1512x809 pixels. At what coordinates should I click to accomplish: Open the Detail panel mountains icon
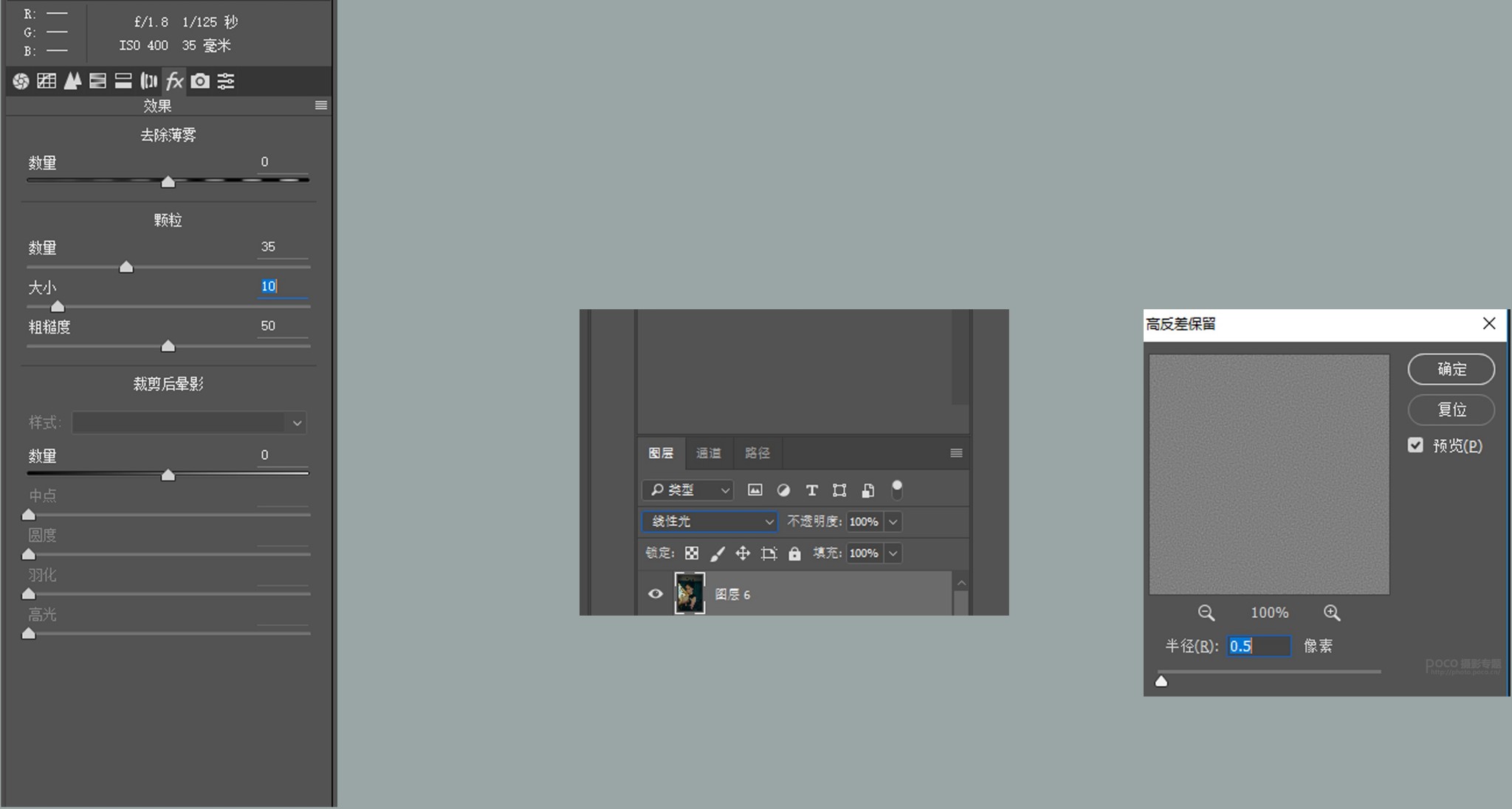pyautogui.click(x=72, y=81)
